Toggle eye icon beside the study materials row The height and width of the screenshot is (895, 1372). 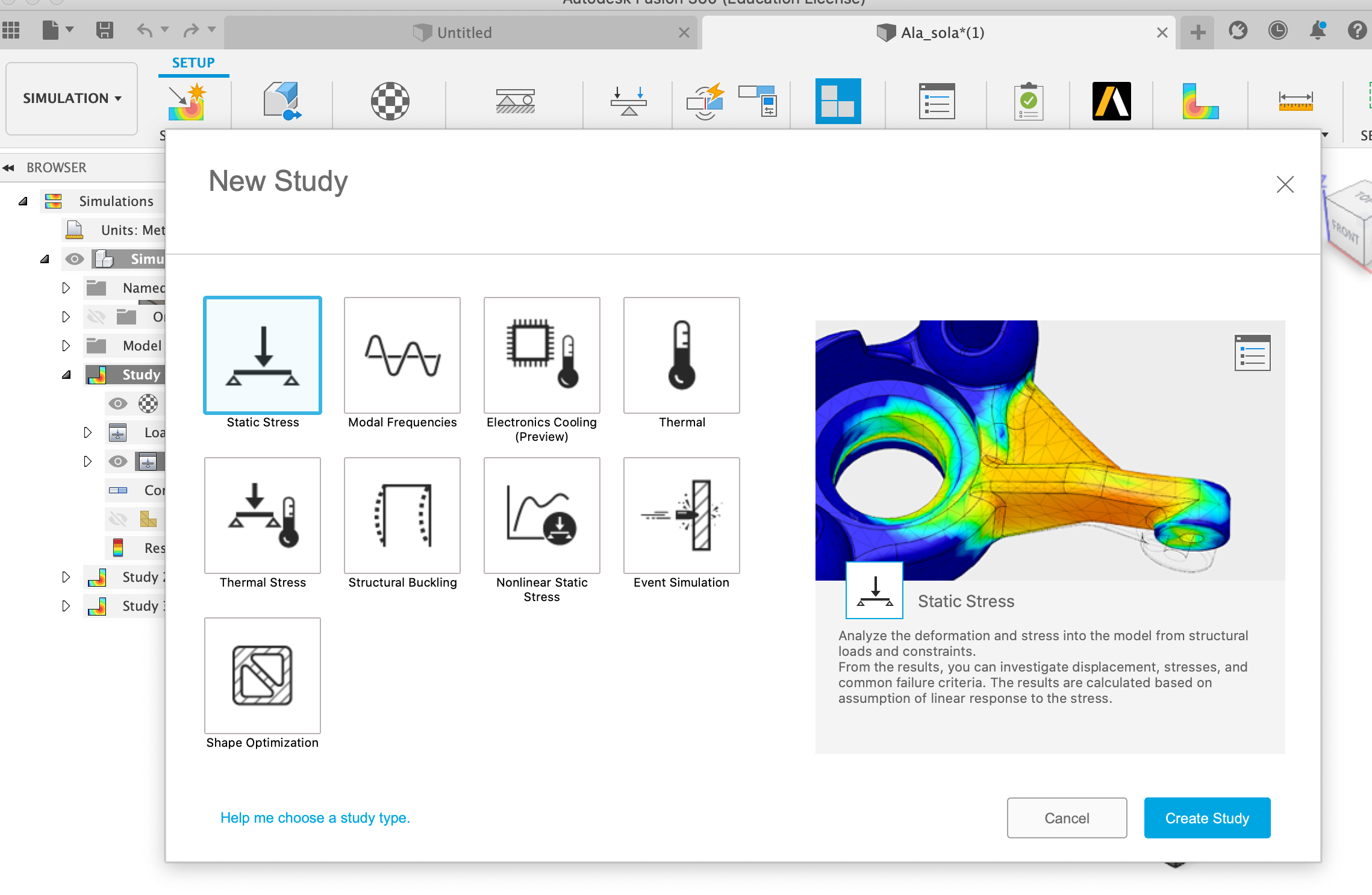coord(118,404)
